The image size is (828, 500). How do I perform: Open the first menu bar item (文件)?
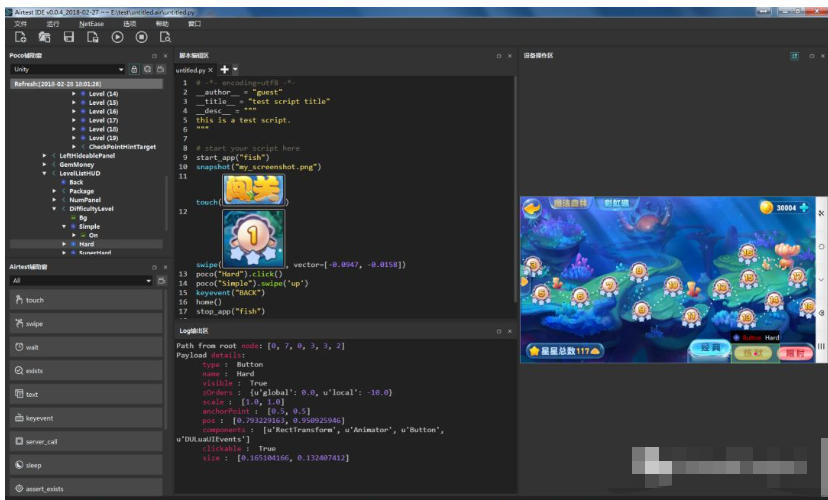point(20,24)
